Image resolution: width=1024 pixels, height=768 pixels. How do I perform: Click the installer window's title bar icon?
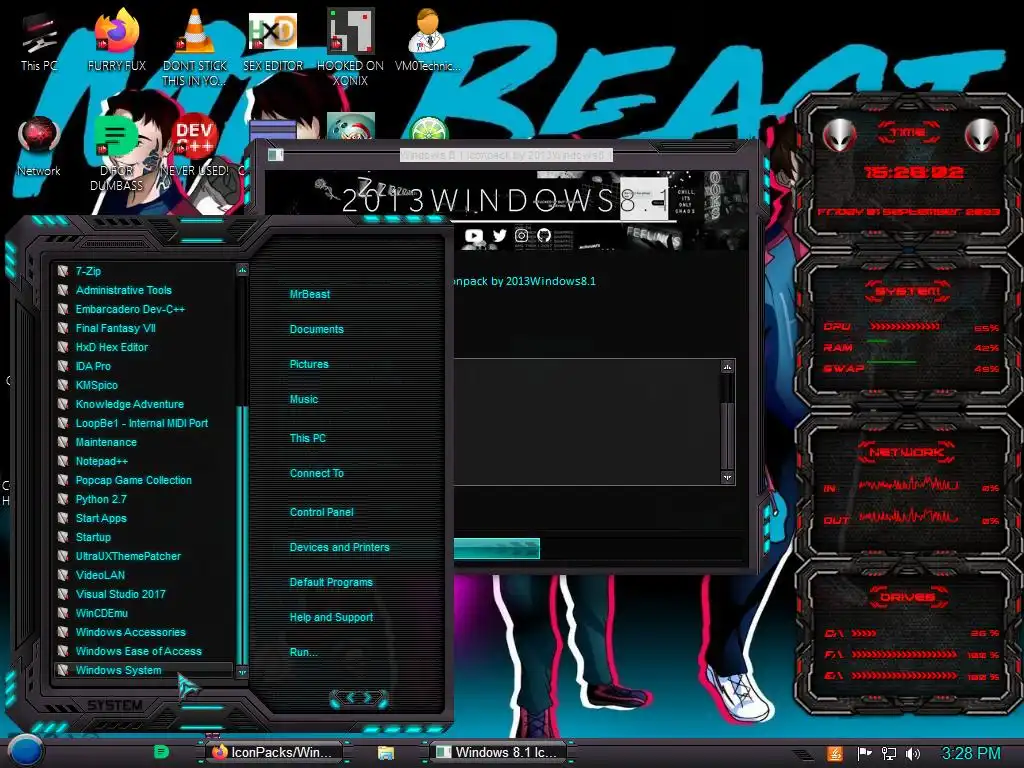(x=275, y=155)
